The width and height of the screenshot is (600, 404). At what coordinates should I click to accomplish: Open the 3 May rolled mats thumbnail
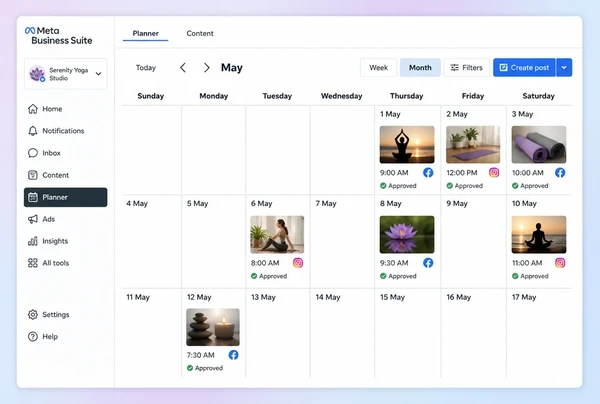[x=539, y=145]
